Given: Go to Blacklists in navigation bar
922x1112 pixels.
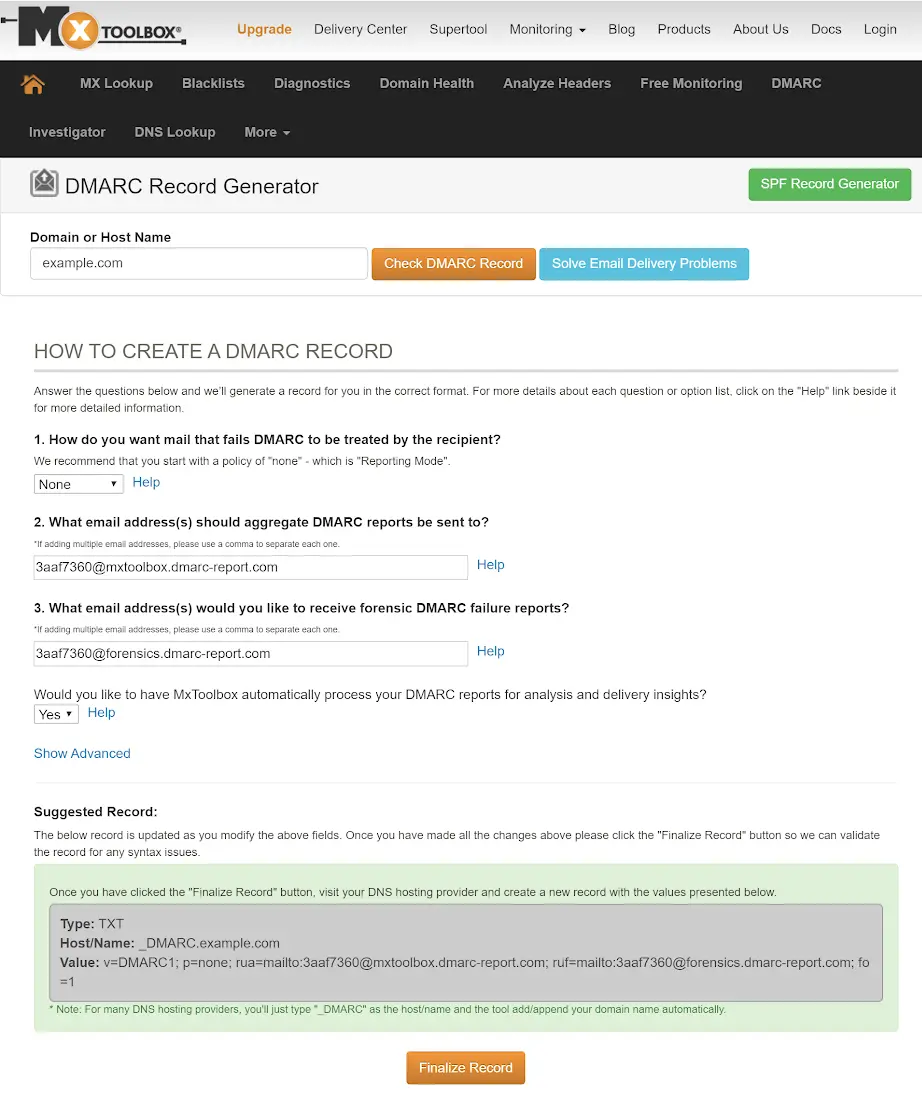Looking at the screenshot, I should [x=213, y=83].
